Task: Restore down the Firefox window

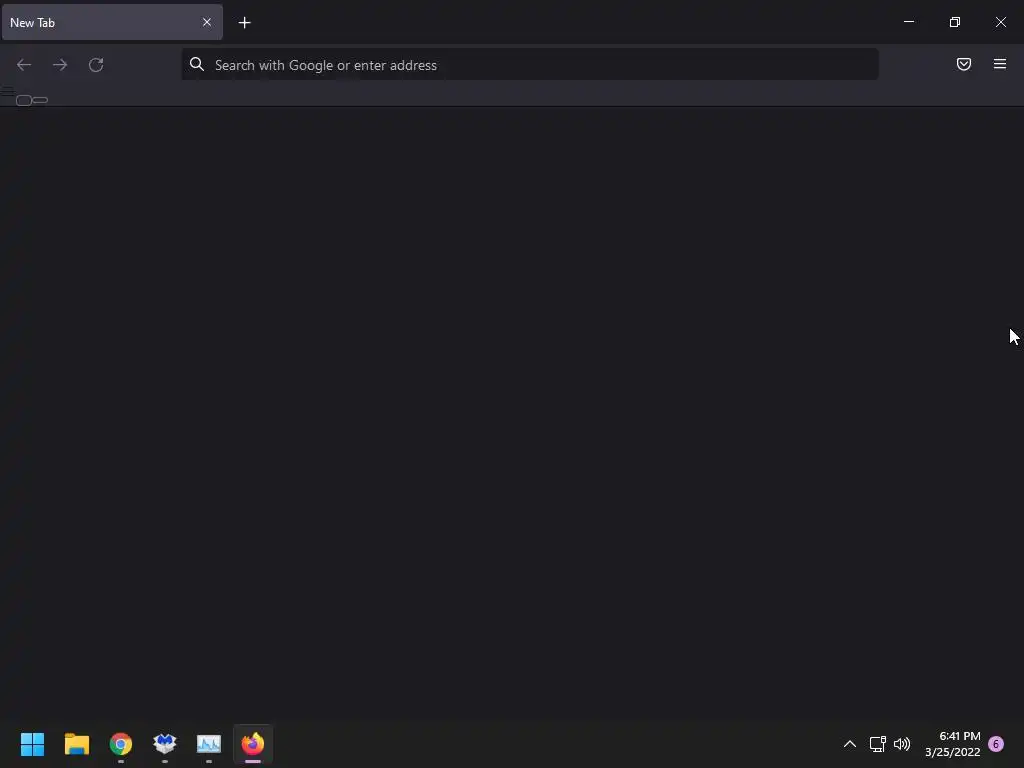Action: [x=955, y=22]
